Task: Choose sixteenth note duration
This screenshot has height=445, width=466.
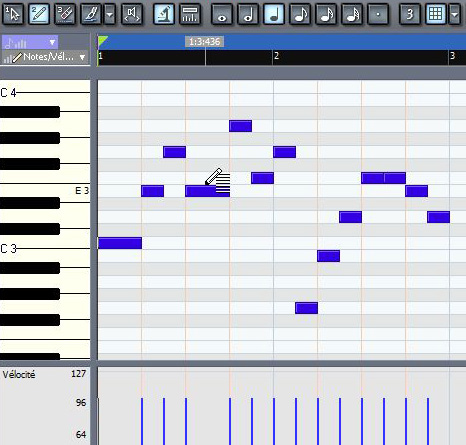Action: (326, 14)
